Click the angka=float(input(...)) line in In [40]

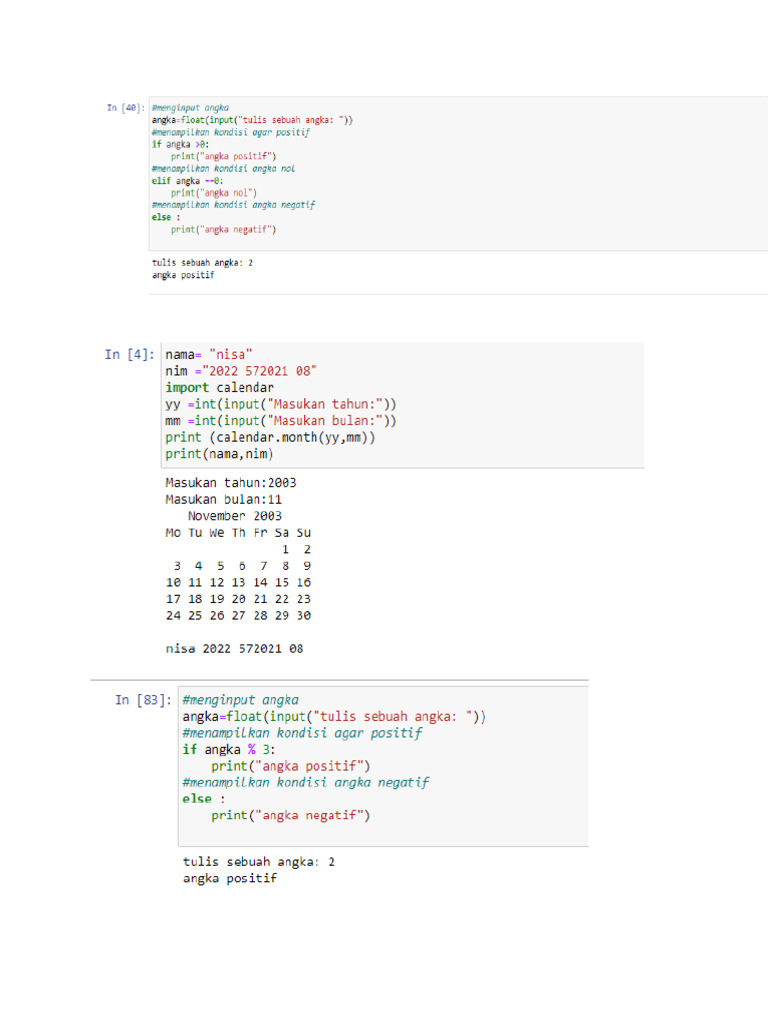pyautogui.click(x=252, y=120)
